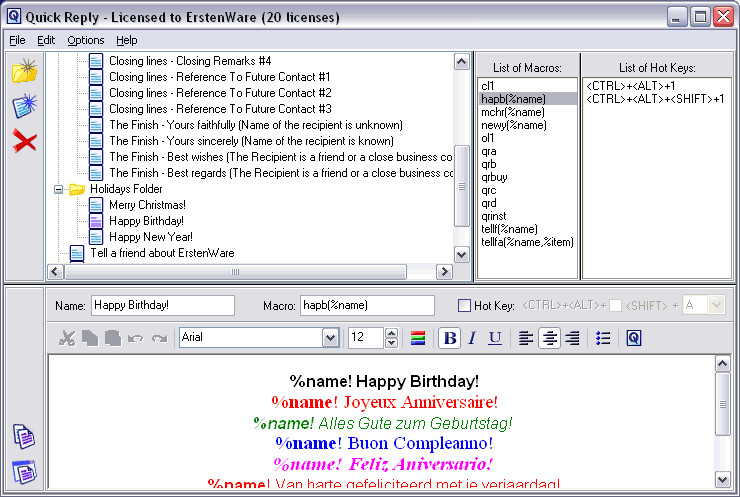This screenshot has width=740, height=497.
Task: Open the Edit menu
Action: (46, 40)
